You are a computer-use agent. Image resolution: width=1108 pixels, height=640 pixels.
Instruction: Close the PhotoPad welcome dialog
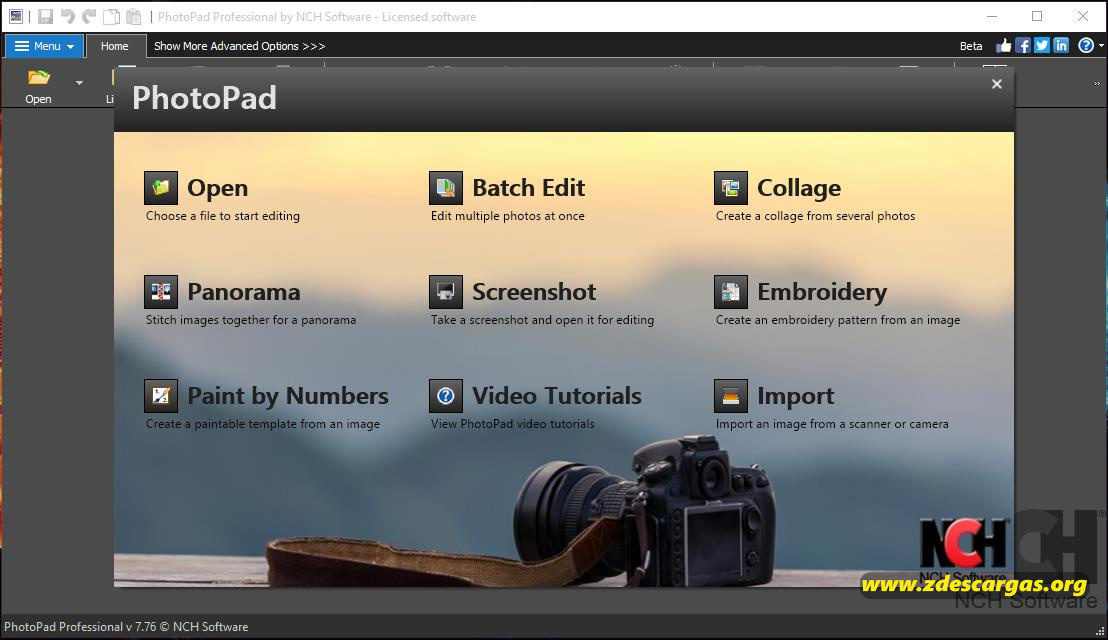996,84
